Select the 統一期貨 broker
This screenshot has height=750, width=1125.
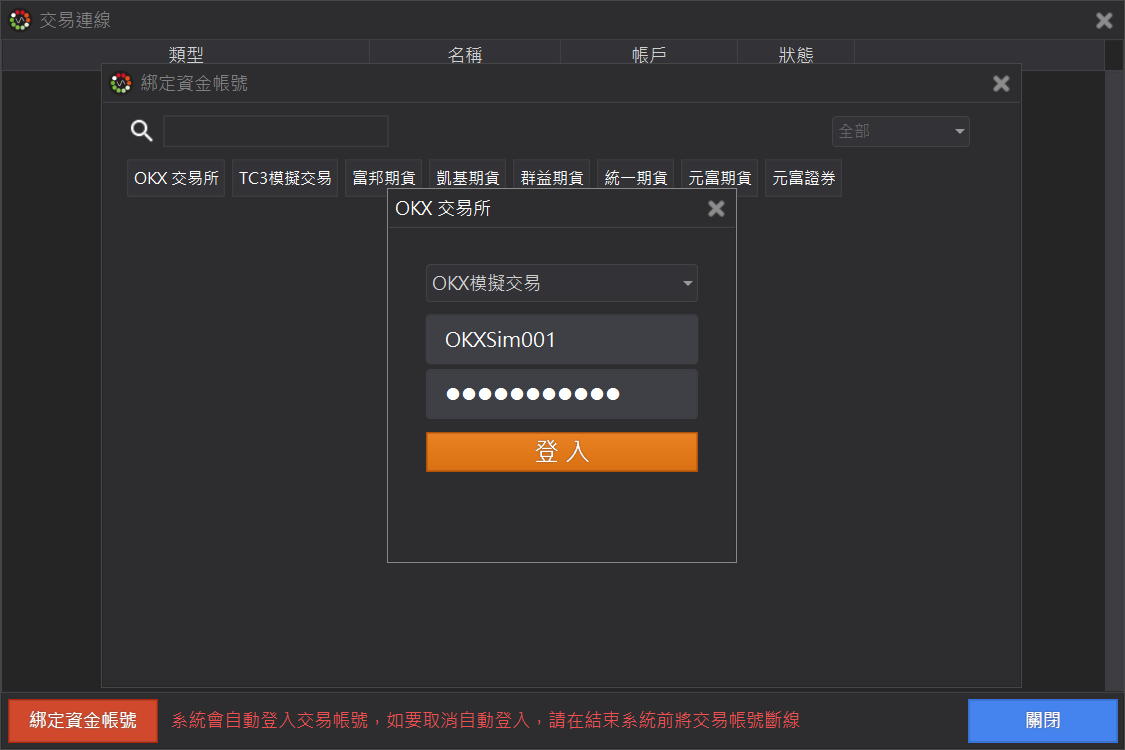tap(636, 178)
